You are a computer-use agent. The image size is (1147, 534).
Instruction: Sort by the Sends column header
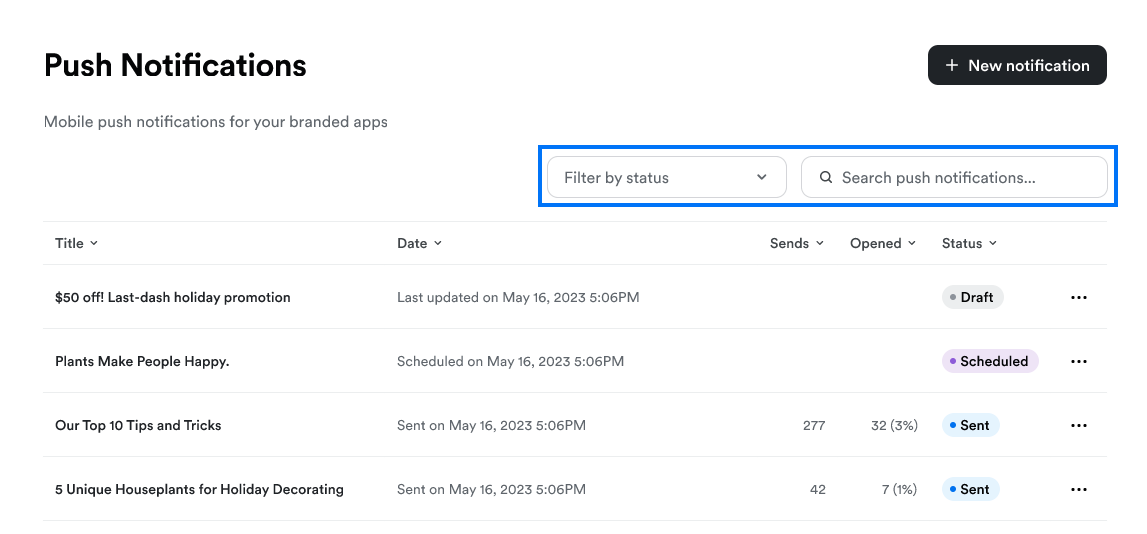click(x=797, y=244)
